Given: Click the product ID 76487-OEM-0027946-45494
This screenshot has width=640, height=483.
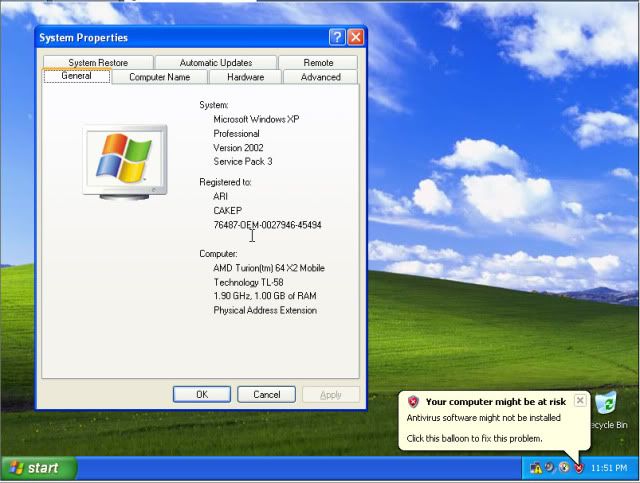Looking at the screenshot, I should click(x=267, y=225).
